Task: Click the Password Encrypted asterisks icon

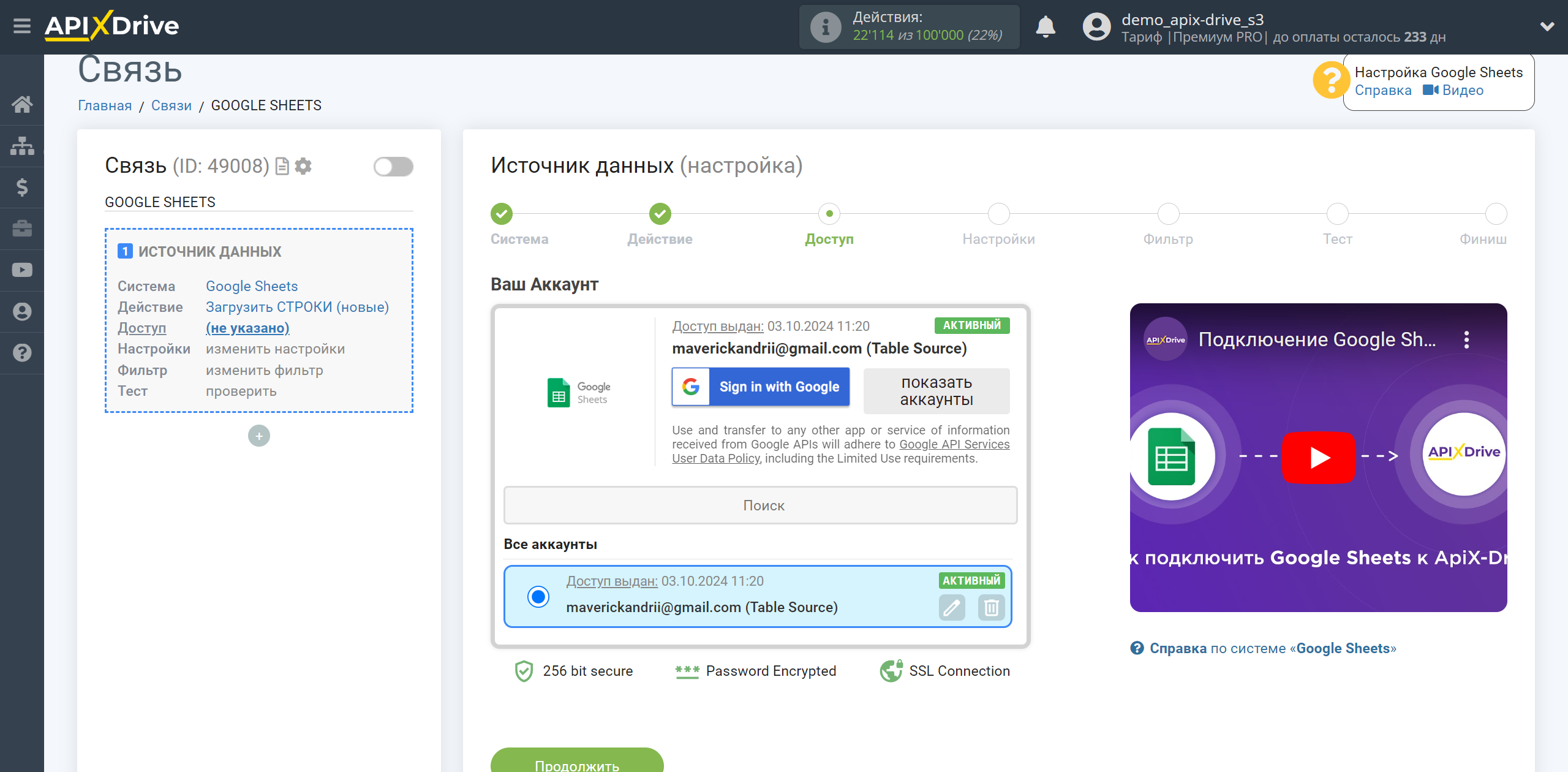Action: click(x=687, y=671)
